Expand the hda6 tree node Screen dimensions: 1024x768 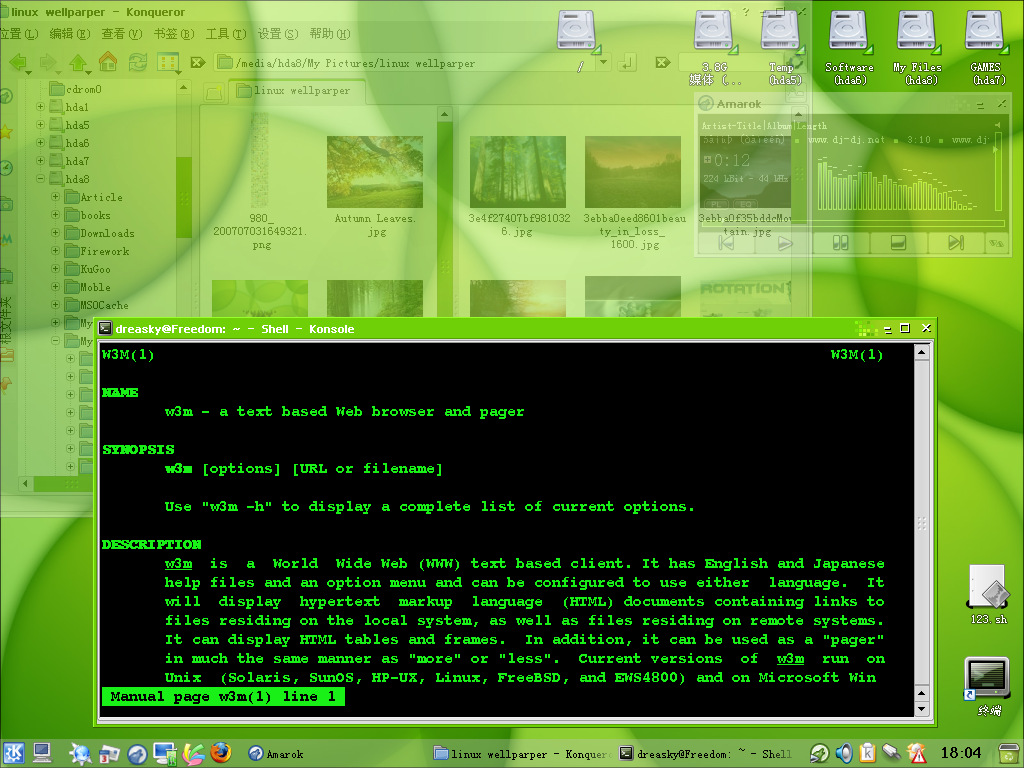pyautogui.click(x=40, y=142)
